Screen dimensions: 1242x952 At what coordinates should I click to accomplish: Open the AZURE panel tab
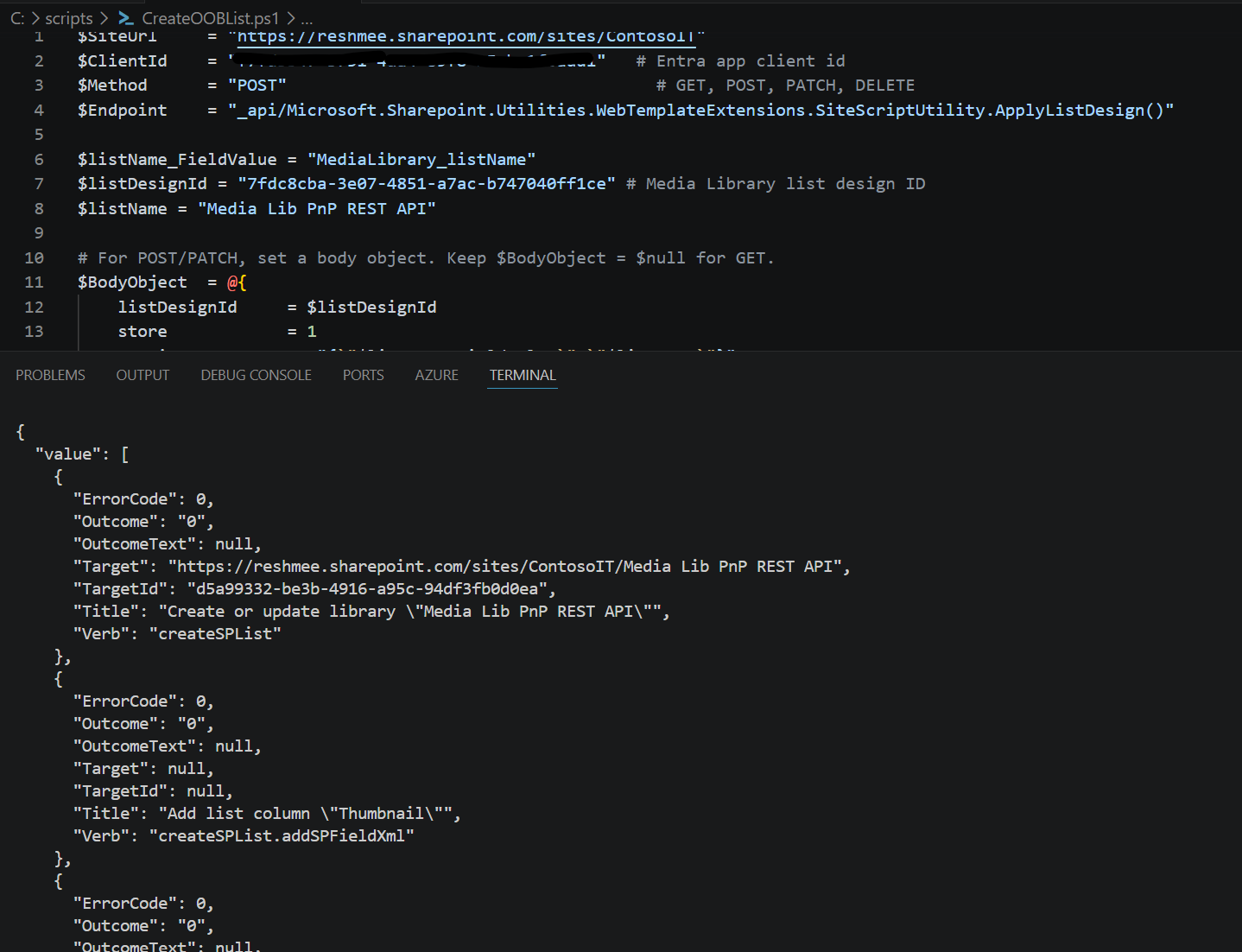[436, 375]
